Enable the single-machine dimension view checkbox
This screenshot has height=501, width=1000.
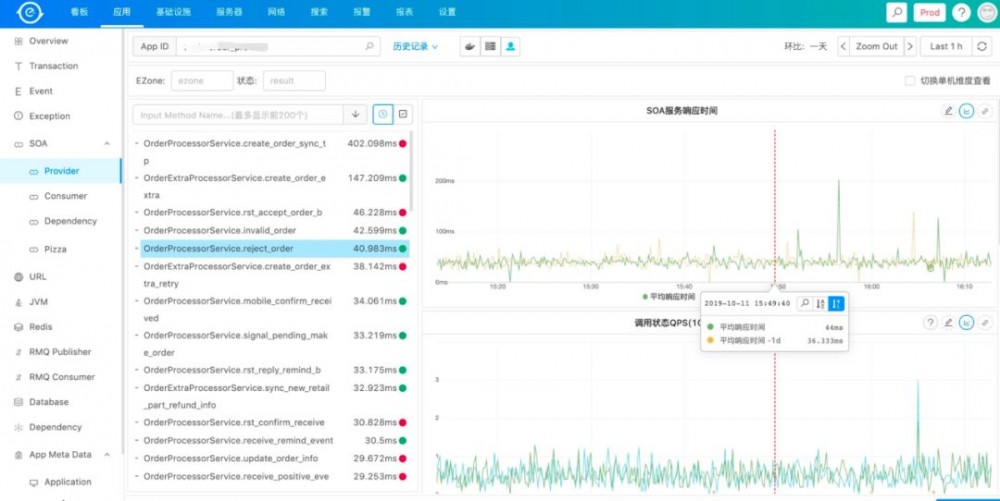pos(910,81)
